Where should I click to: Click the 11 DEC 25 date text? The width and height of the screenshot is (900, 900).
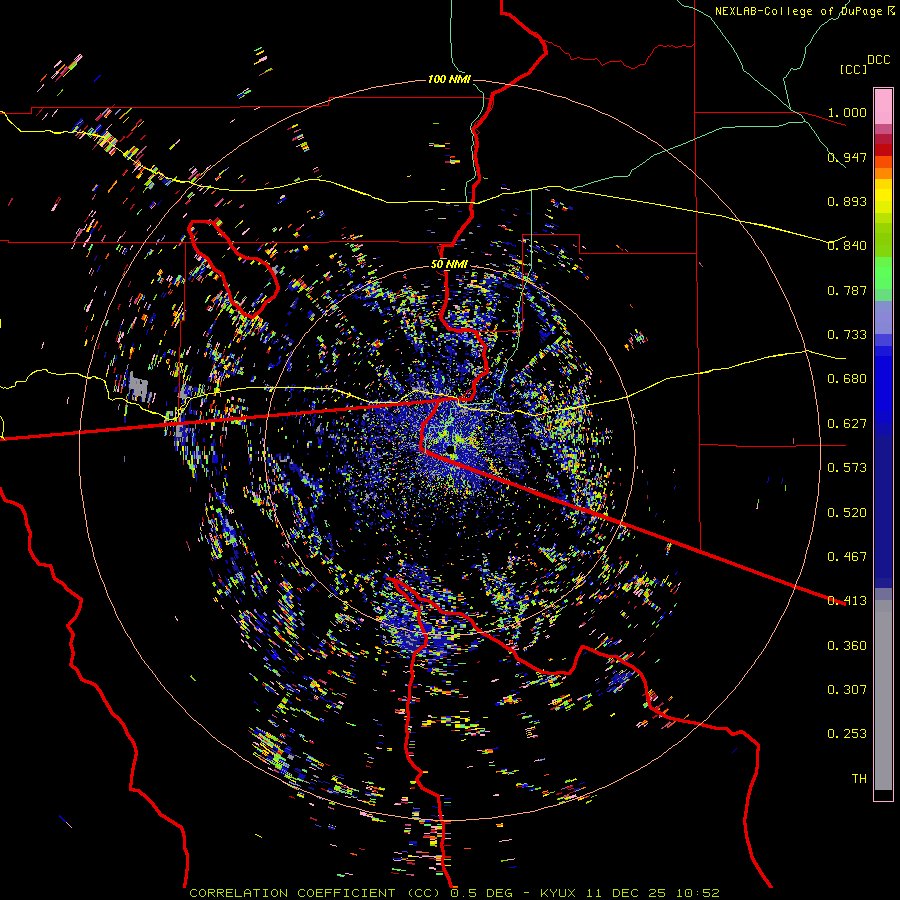point(626,893)
